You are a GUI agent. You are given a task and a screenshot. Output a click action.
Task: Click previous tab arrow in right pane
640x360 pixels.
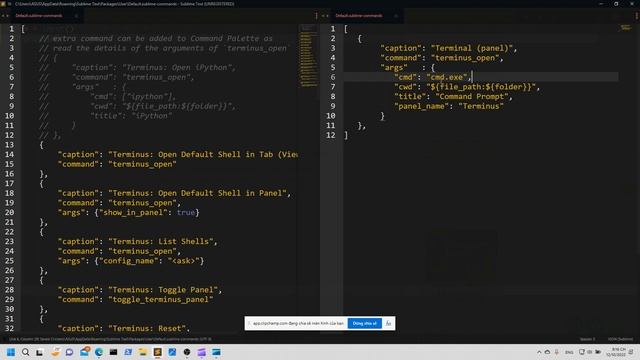click(323, 16)
